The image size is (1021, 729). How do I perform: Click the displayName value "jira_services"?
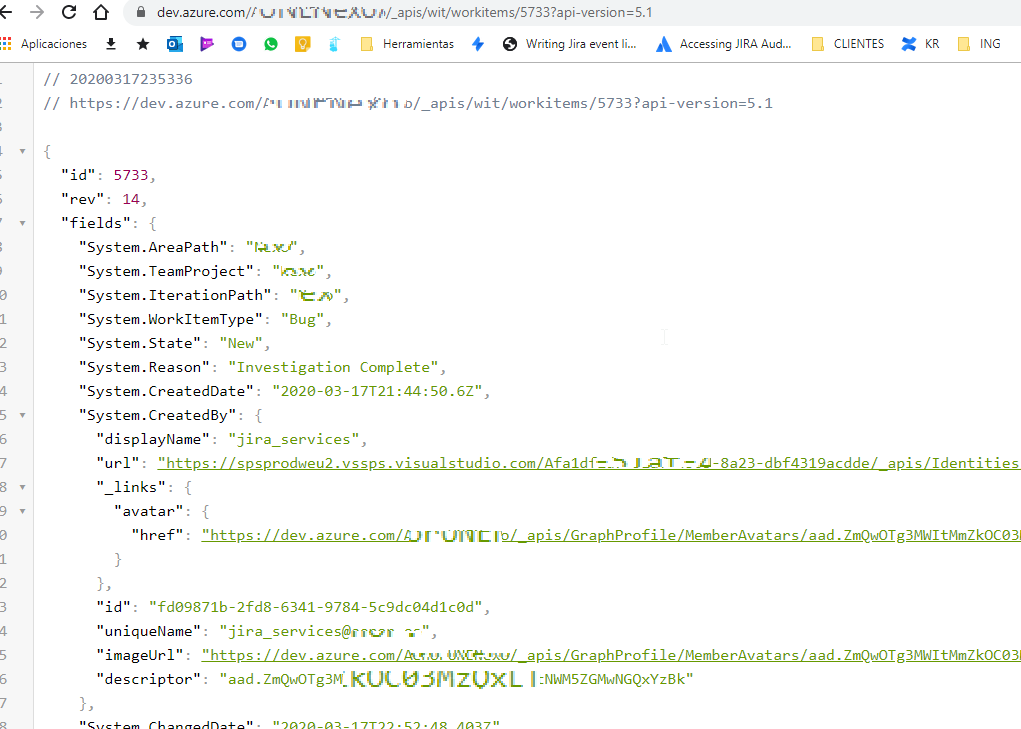point(294,439)
